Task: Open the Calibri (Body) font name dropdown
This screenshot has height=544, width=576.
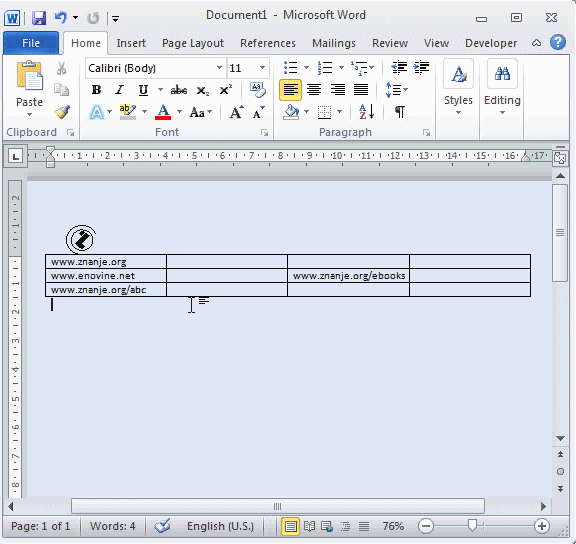Action: [219, 68]
